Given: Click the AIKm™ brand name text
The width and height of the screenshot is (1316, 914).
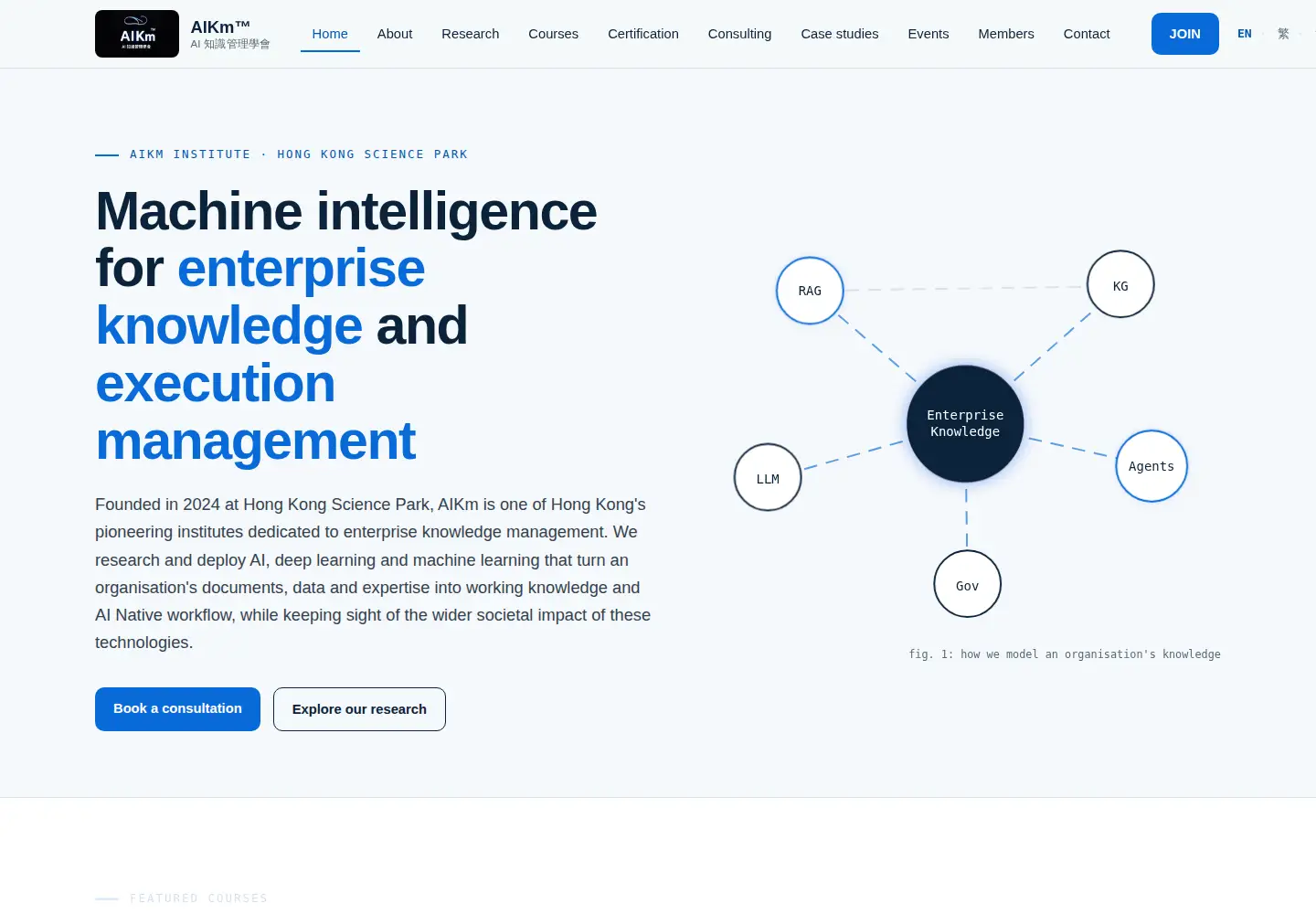Looking at the screenshot, I should (x=220, y=27).
